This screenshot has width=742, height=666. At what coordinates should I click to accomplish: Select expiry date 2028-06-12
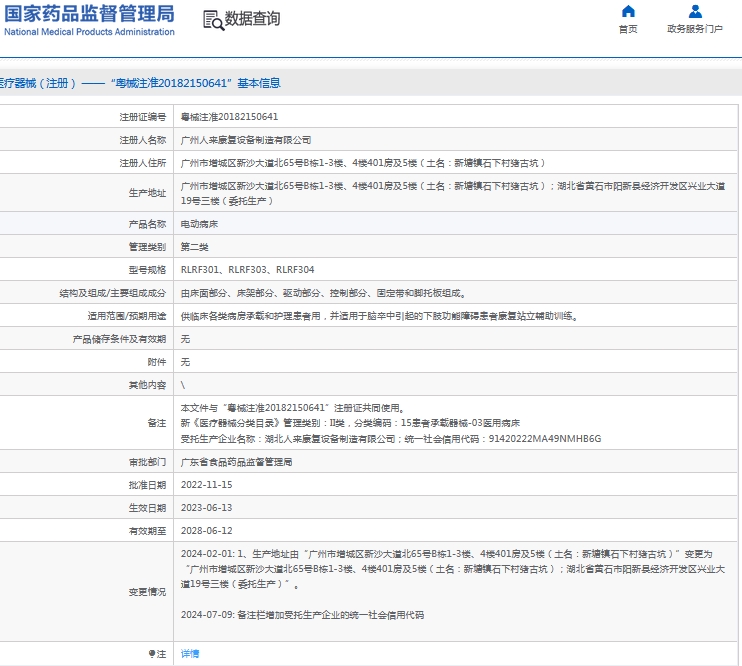(206, 531)
